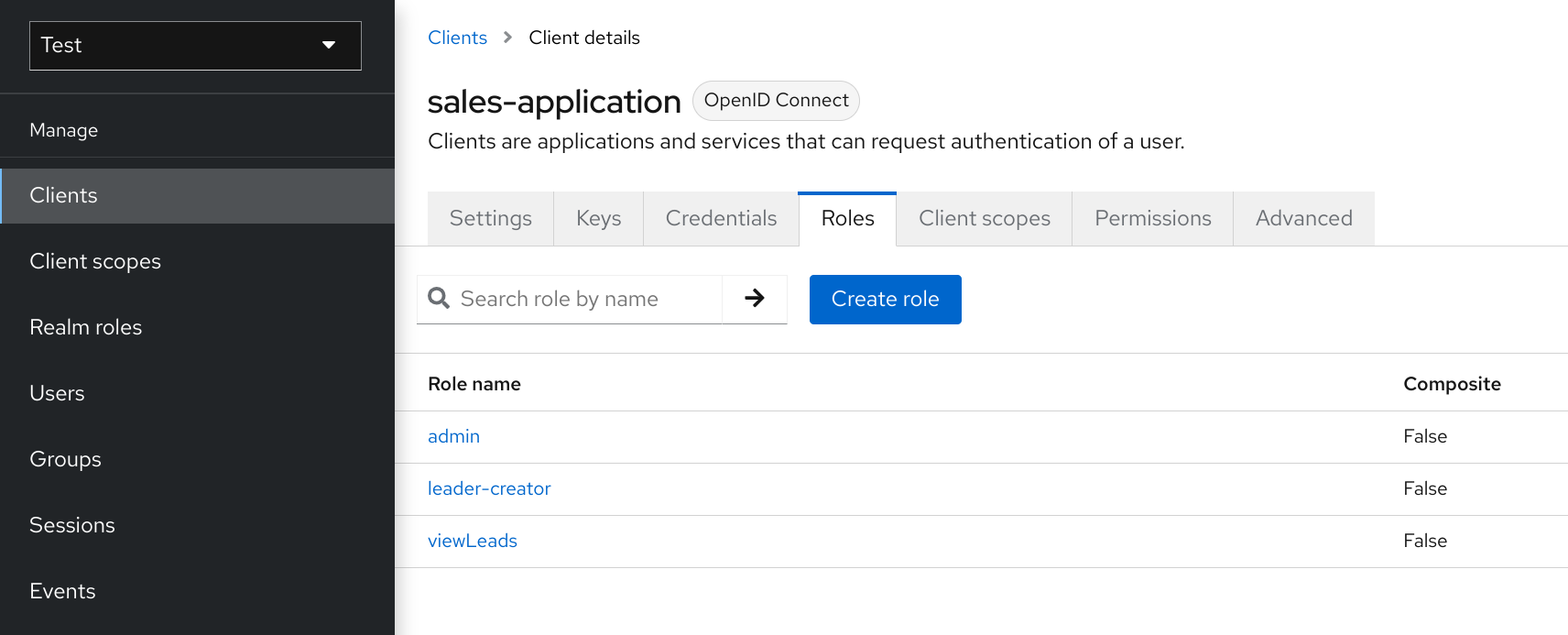Open the Test realm dropdown
The height and width of the screenshot is (635, 1568).
(195, 46)
